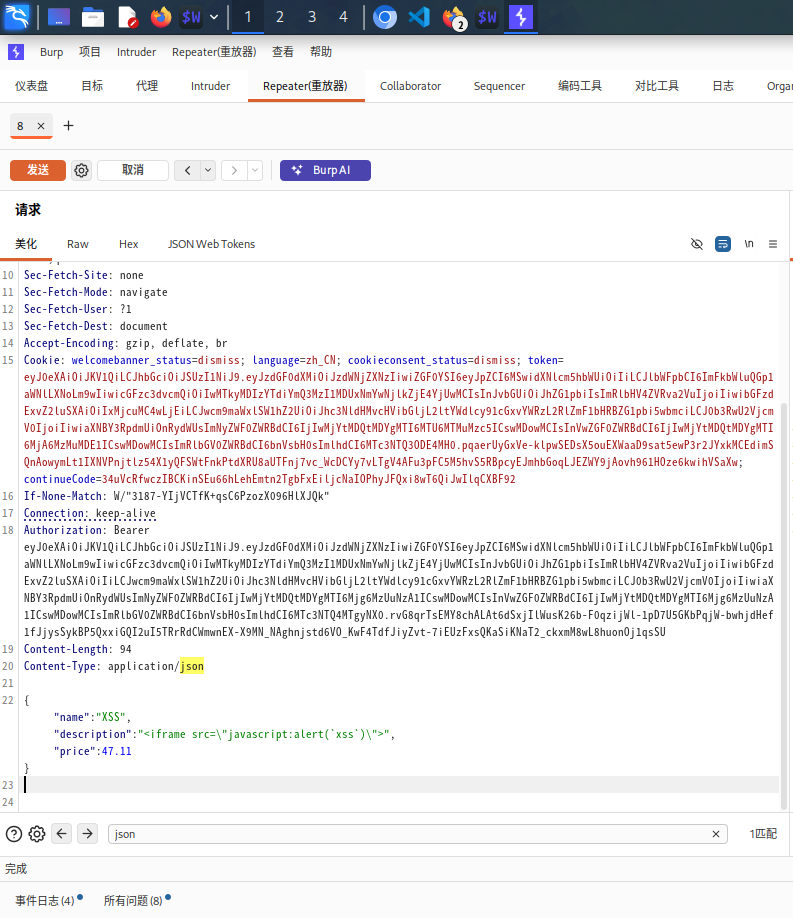Switch to the Sequencer tab

tap(499, 86)
